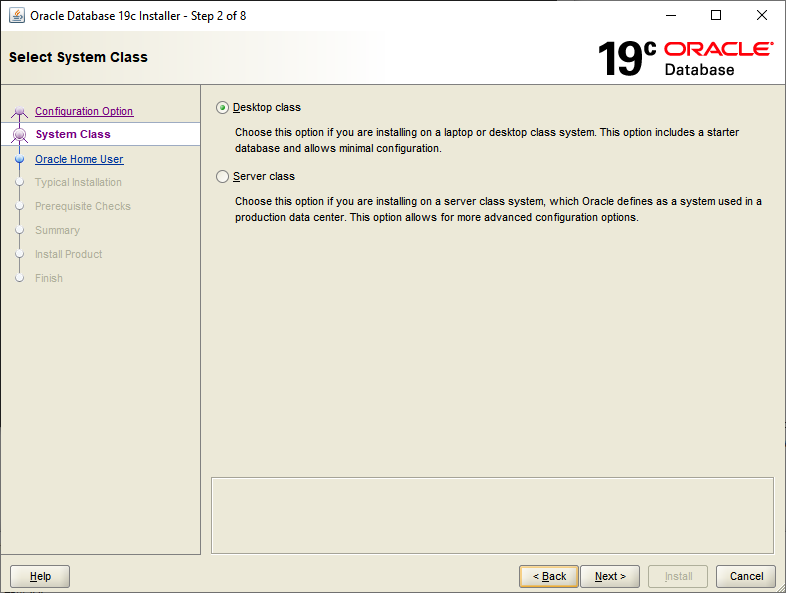
Task: Click the Server class description text
Action: point(498,210)
